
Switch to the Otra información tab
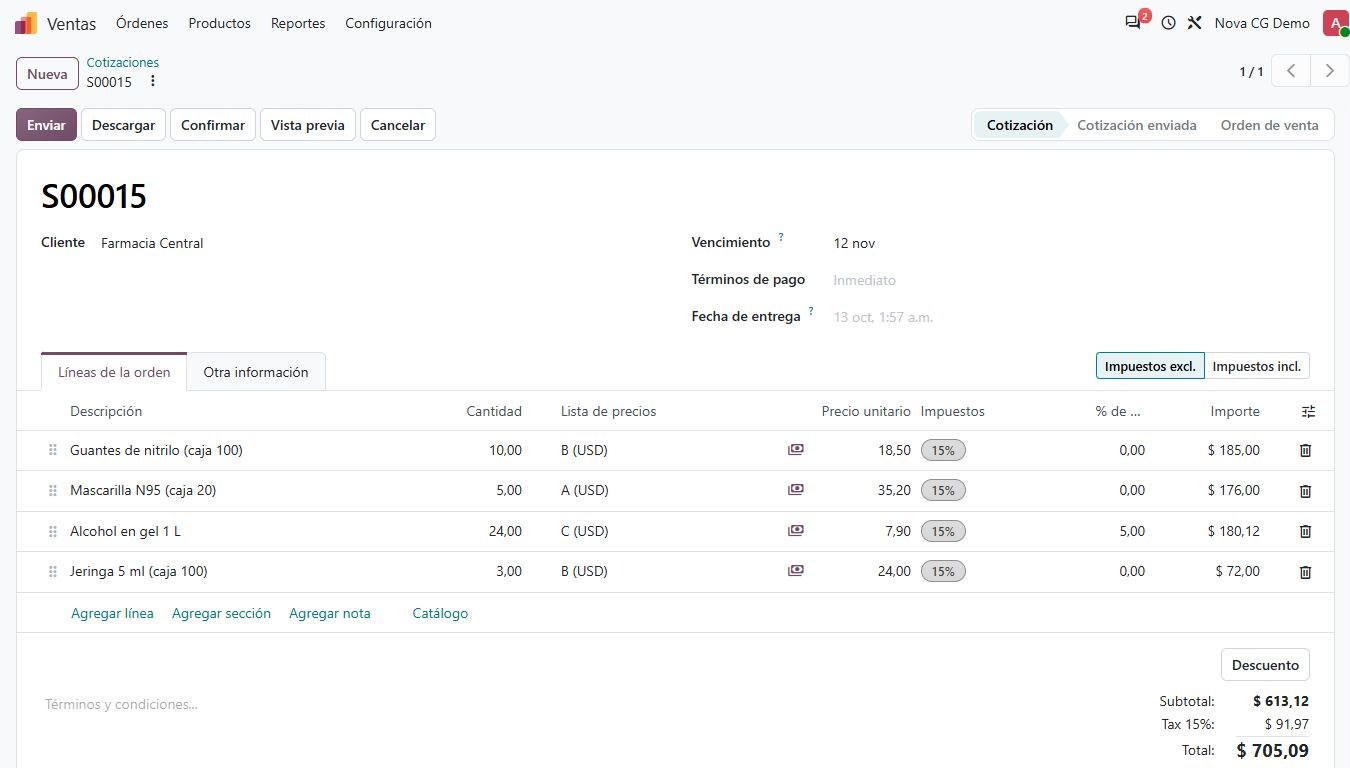point(256,372)
